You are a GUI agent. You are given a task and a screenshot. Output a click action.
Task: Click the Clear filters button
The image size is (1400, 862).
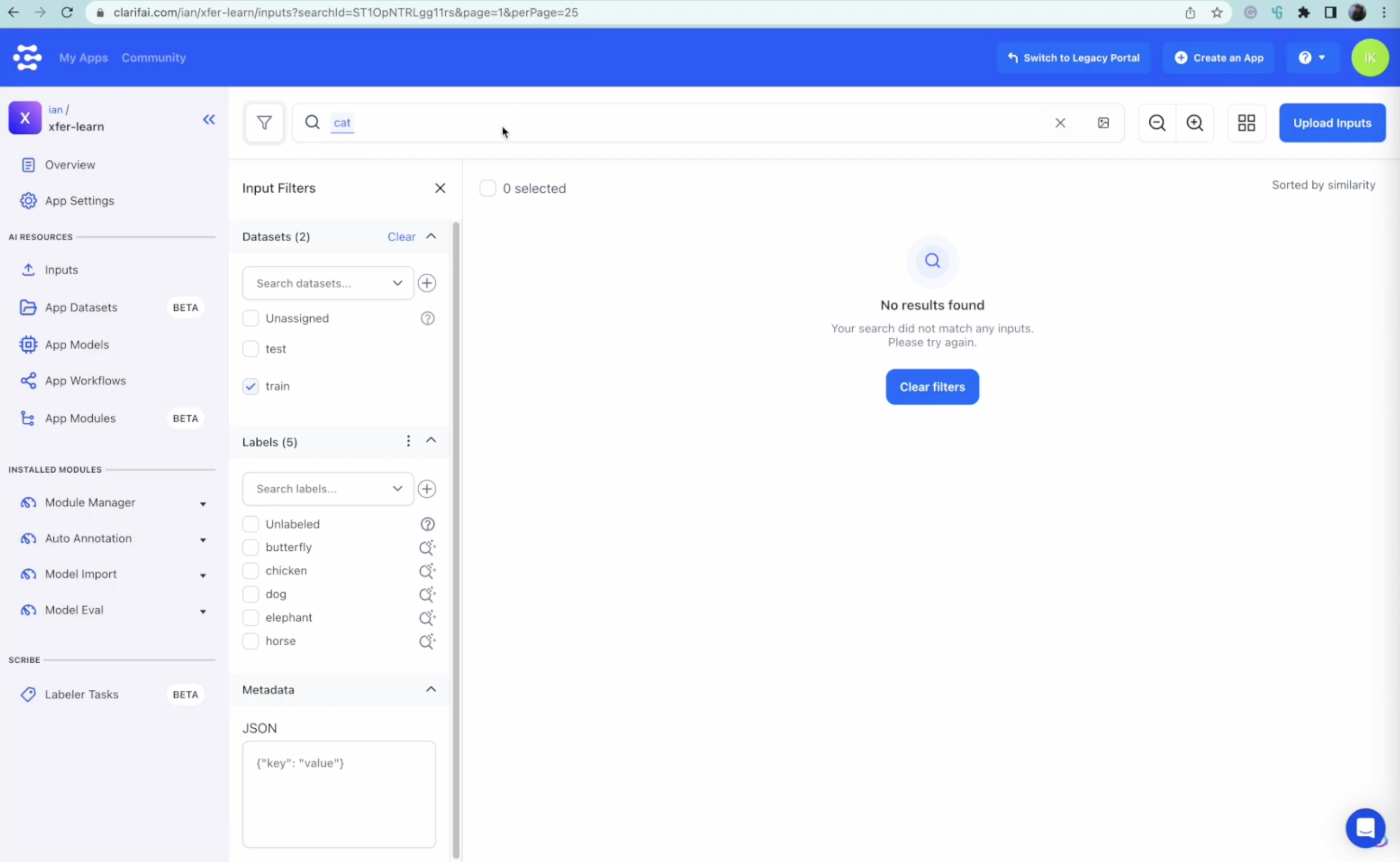[932, 386]
